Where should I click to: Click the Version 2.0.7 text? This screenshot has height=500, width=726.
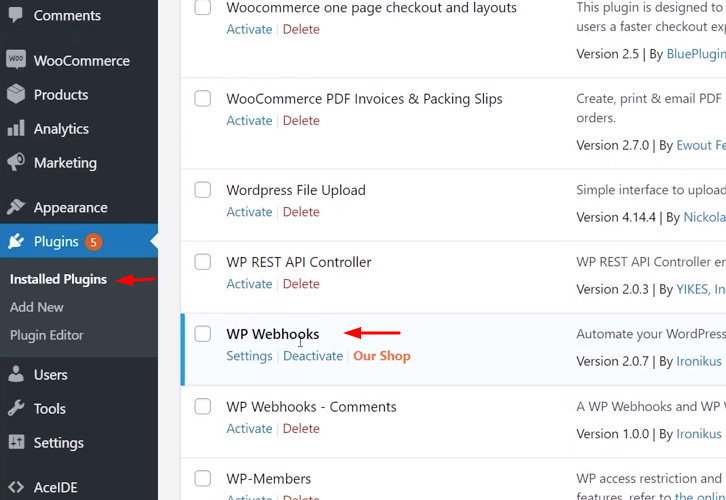(612, 361)
